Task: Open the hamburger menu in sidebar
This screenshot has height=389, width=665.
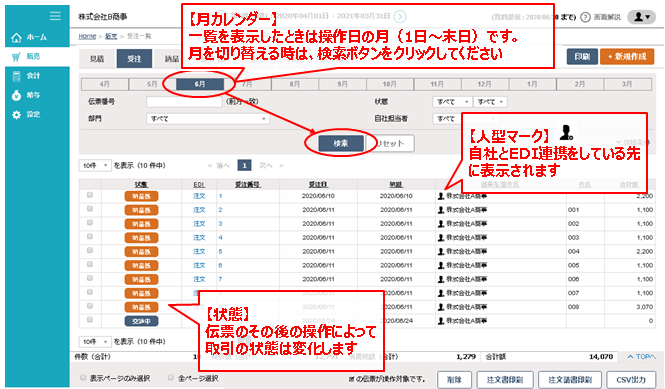Action: tap(55, 16)
